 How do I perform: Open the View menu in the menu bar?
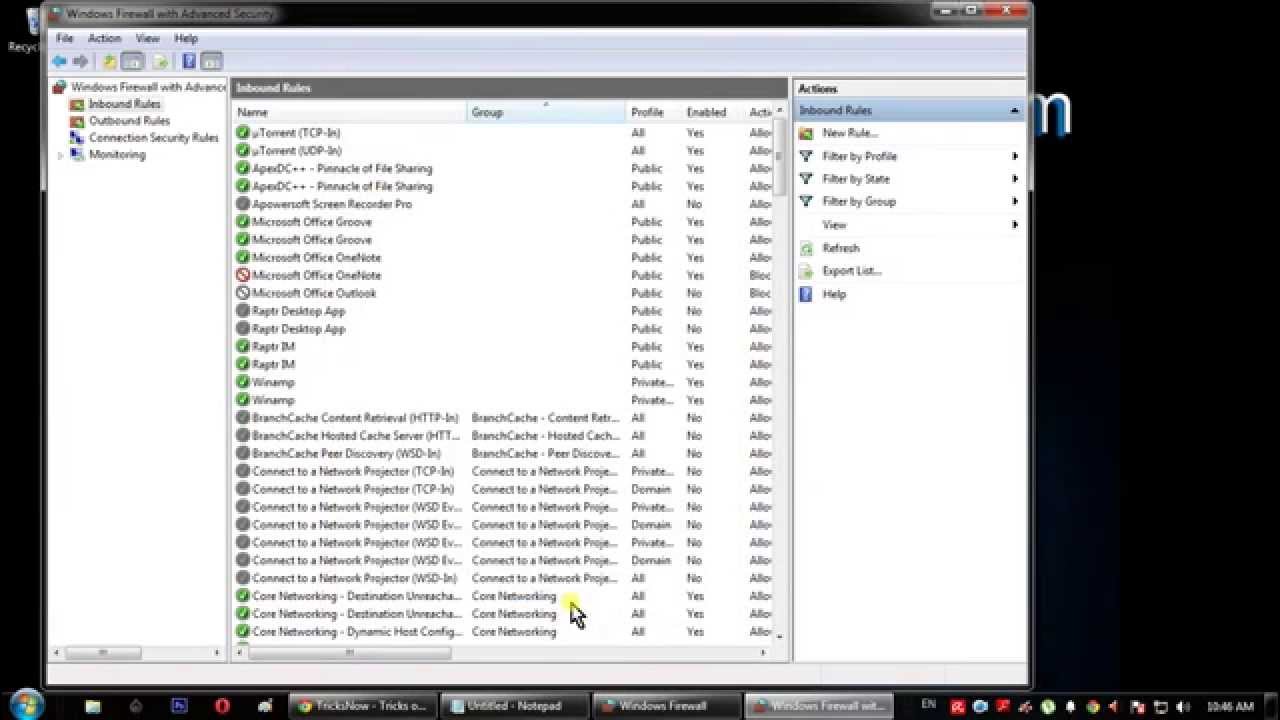pos(147,38)
